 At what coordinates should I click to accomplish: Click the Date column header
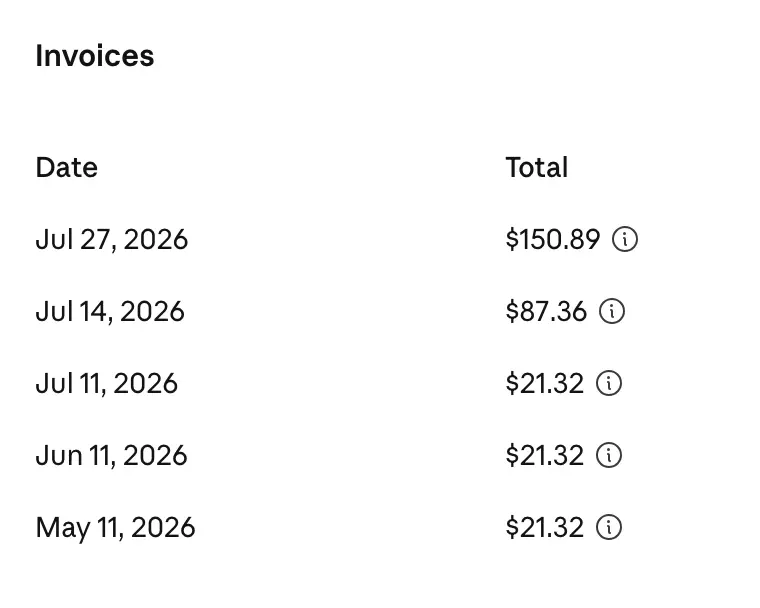66,168
